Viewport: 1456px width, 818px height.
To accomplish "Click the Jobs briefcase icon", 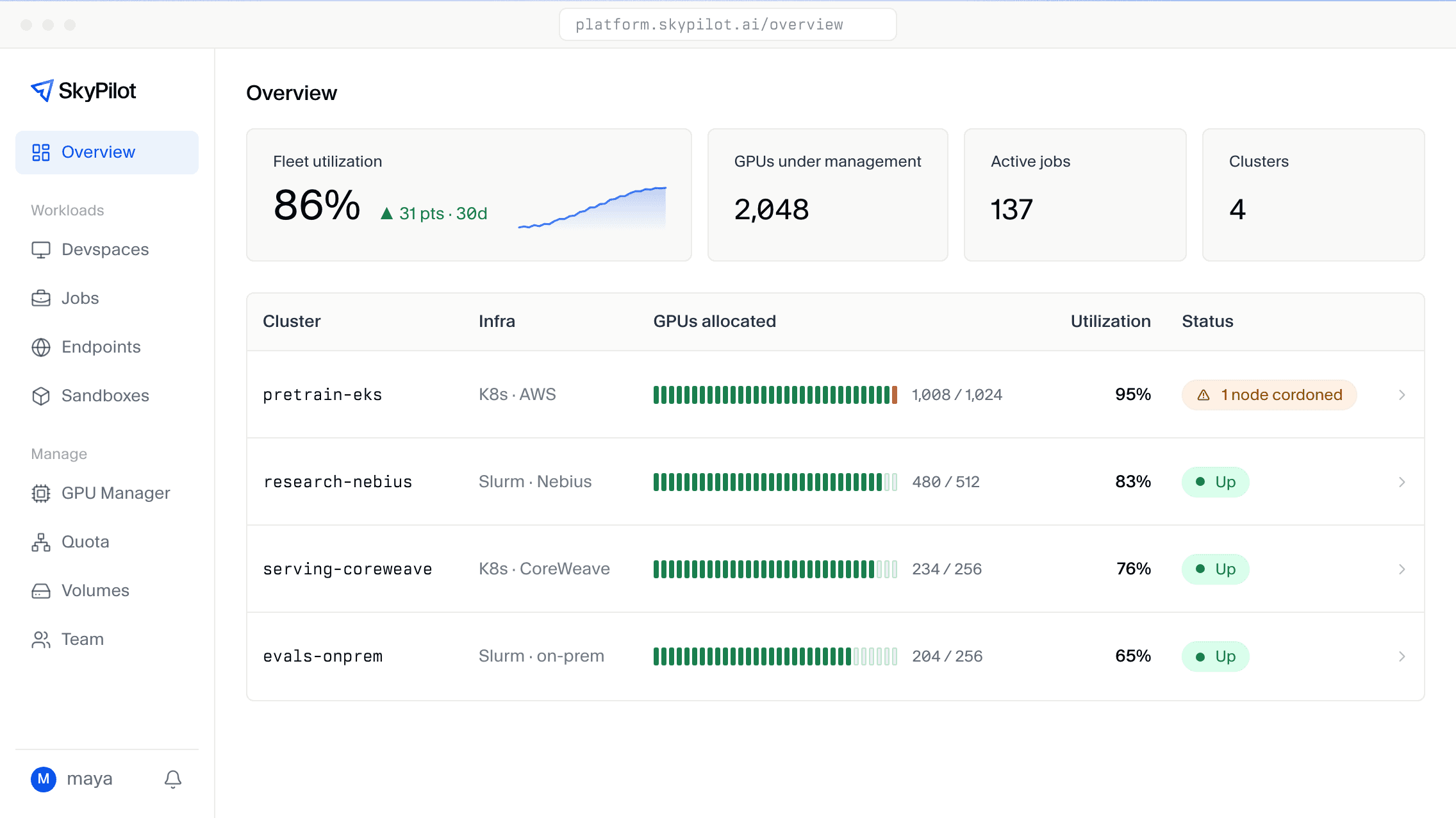I will click(41, 298).
